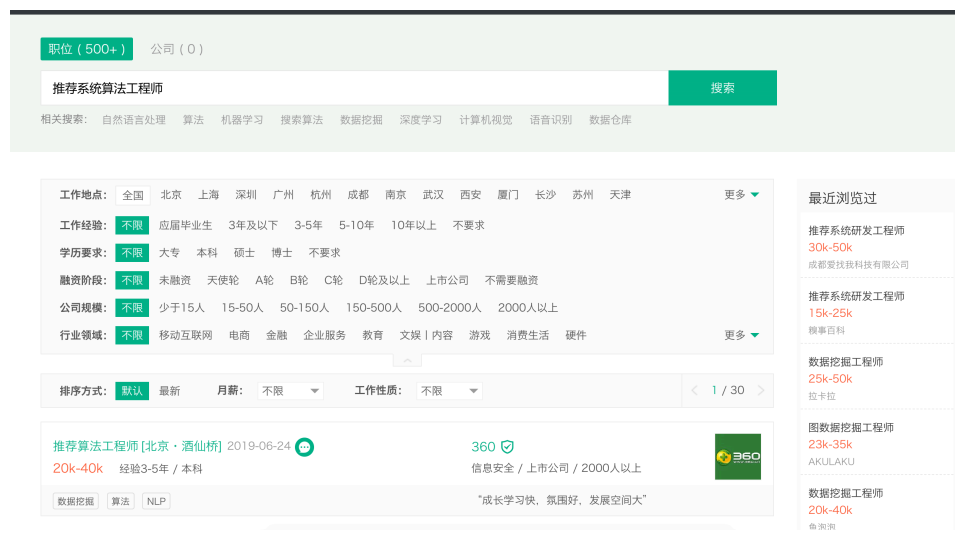Filter education to 本科
Viewport: 968px width, 536px height.
pyautogui.click(x=207, y=253)
